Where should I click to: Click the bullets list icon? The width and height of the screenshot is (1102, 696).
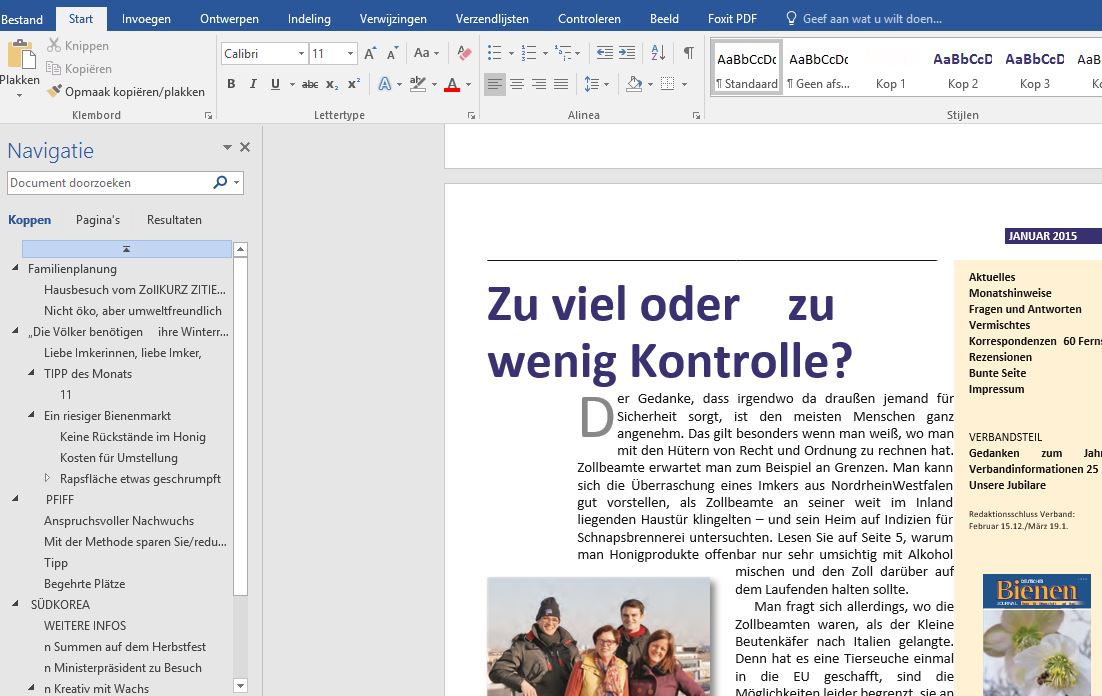495,53
